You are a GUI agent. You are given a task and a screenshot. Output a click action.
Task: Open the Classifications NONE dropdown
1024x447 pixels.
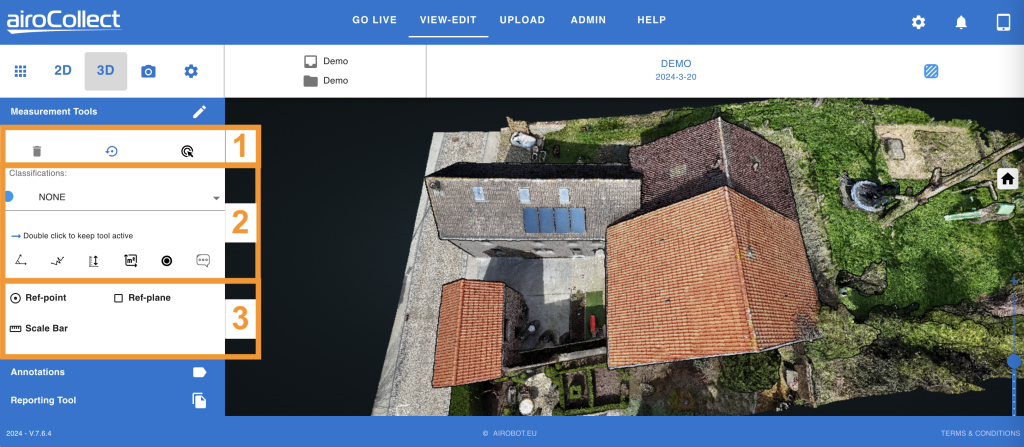[115, 197]
